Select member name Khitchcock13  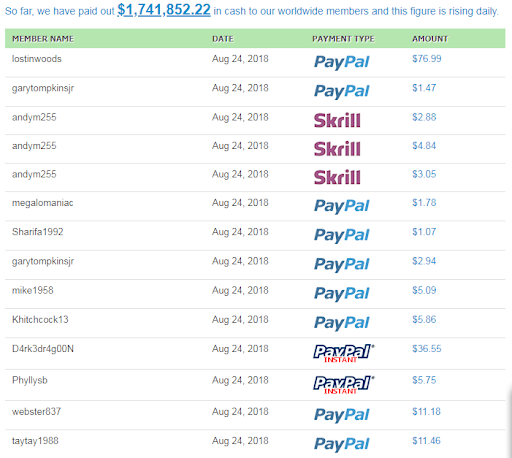pyautogui.click(x=40, y=320)
